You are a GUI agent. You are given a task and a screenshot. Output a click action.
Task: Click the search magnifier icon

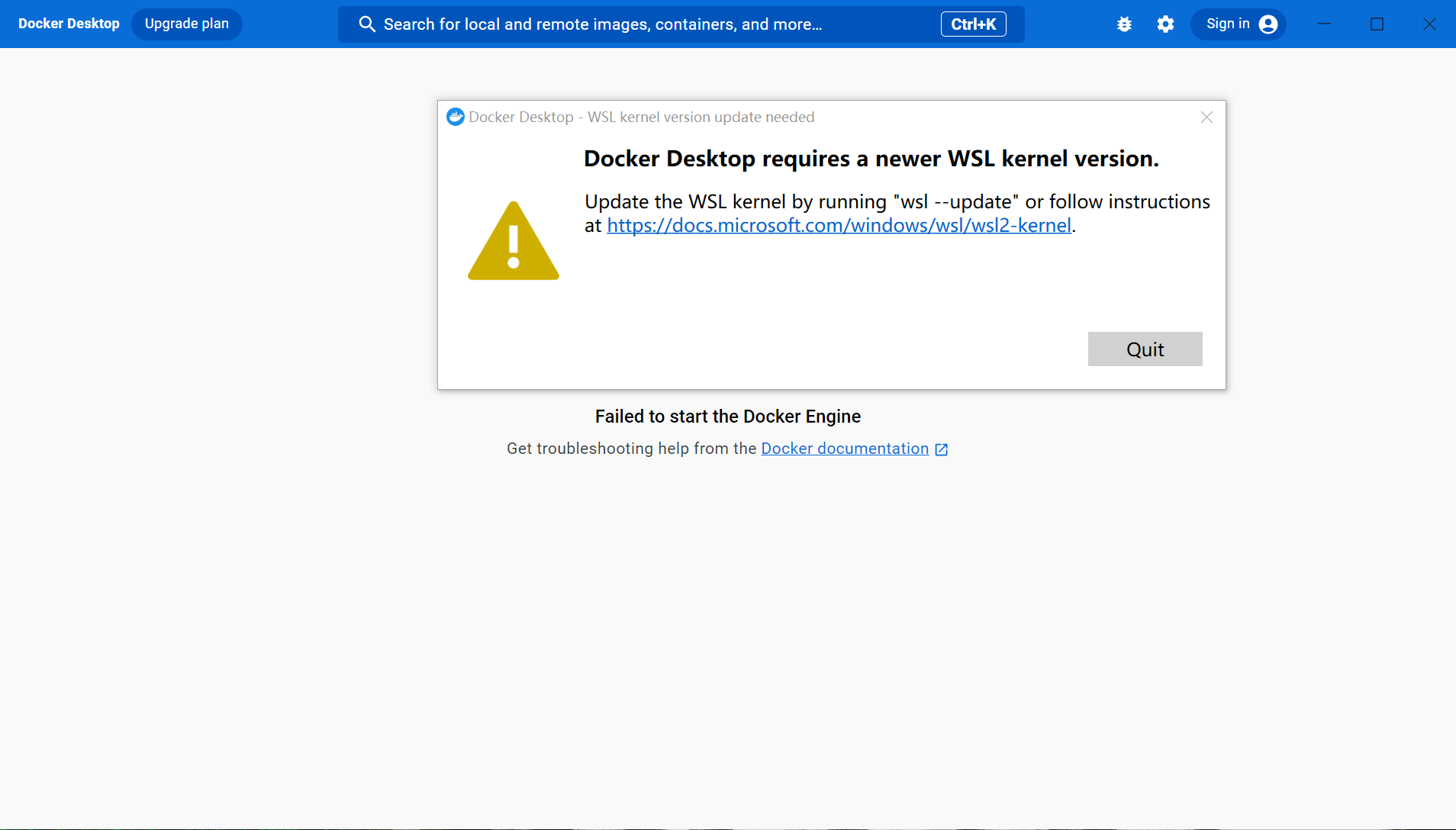367,24
